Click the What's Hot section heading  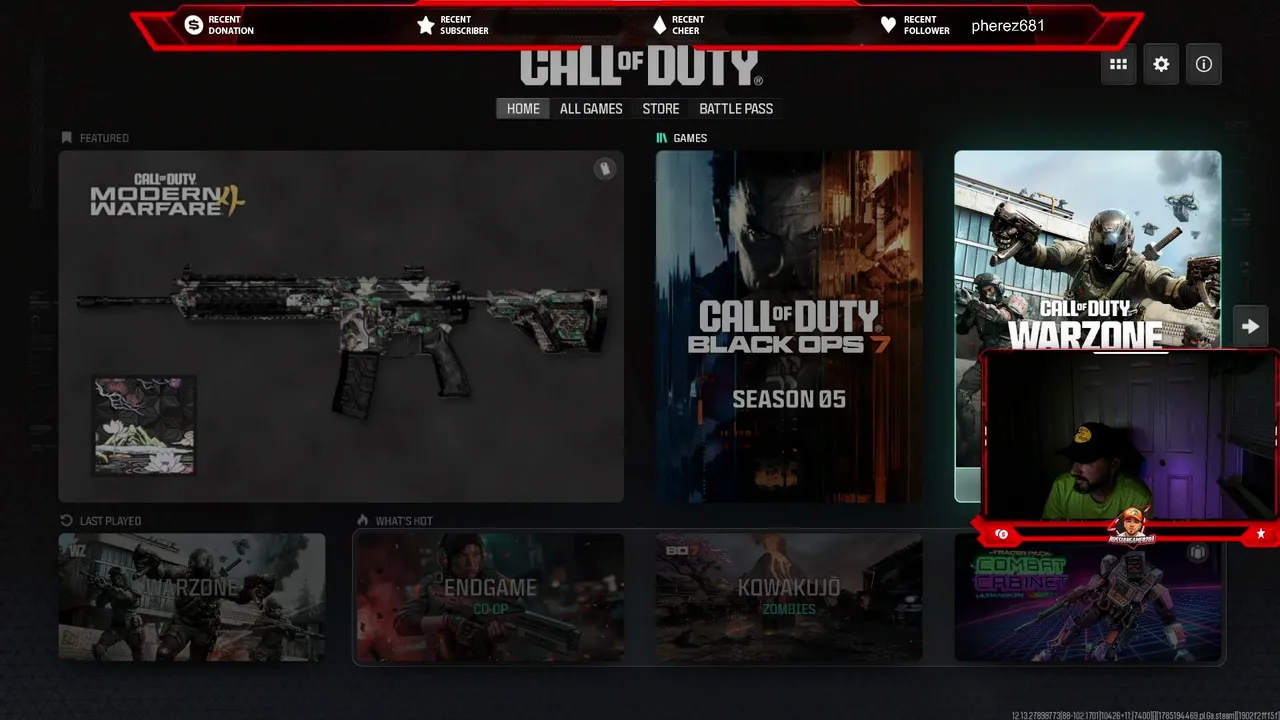[x=404, y=521]
